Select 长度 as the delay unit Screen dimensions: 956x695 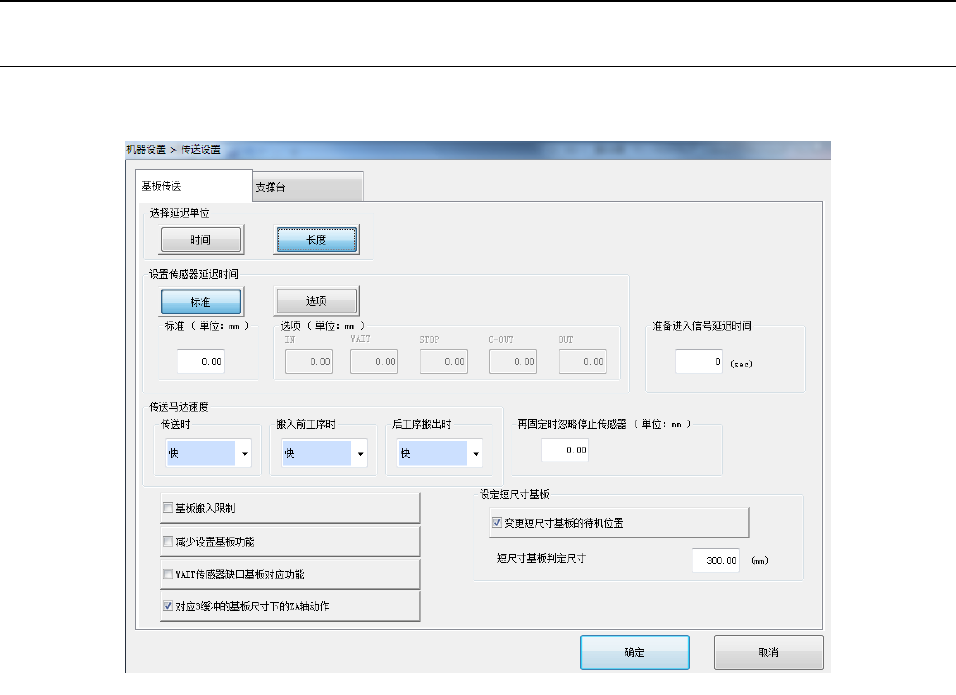316,240
